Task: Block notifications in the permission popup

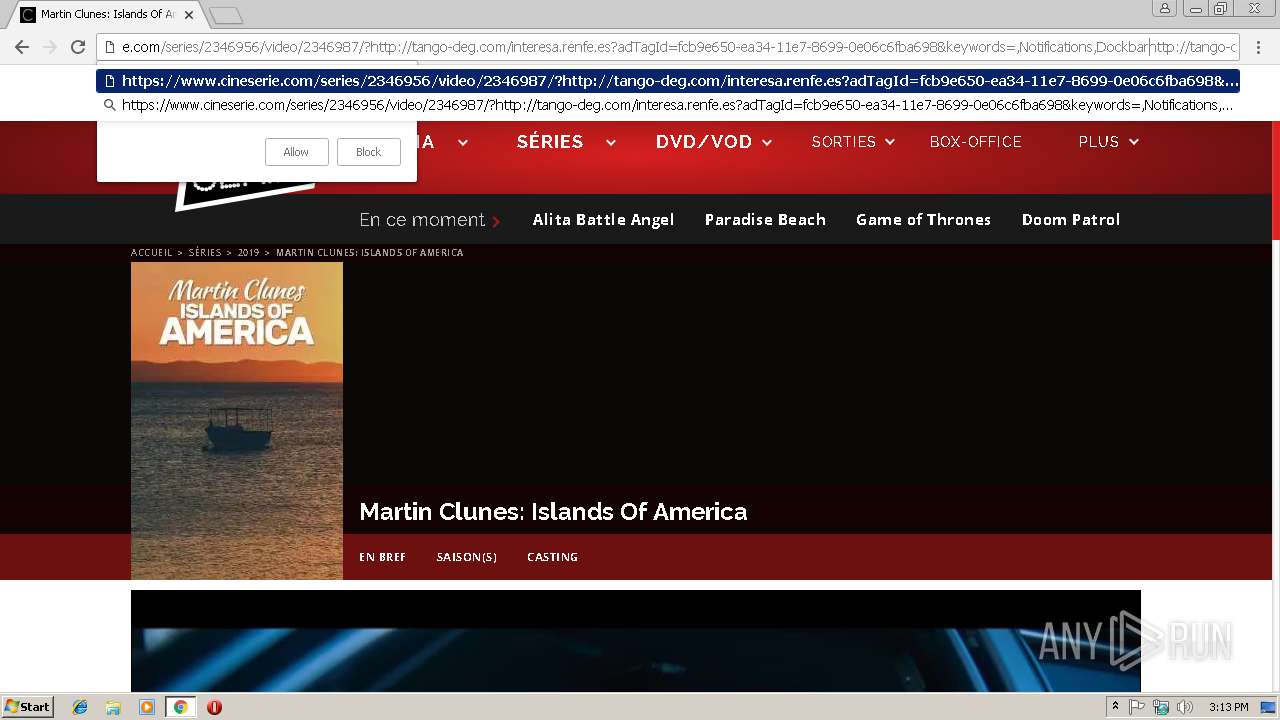Action: (368, 152)
